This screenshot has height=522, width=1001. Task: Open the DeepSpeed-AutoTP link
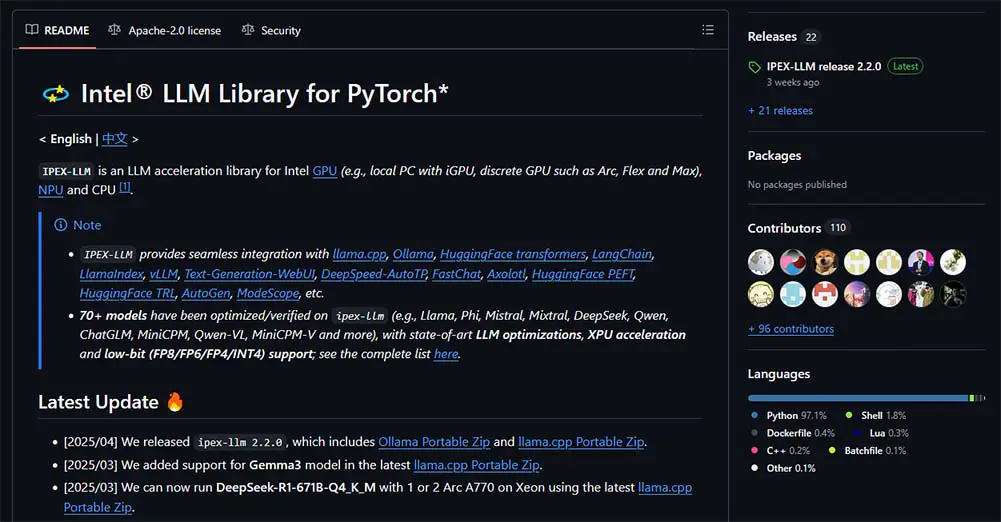tap(373, 274)
